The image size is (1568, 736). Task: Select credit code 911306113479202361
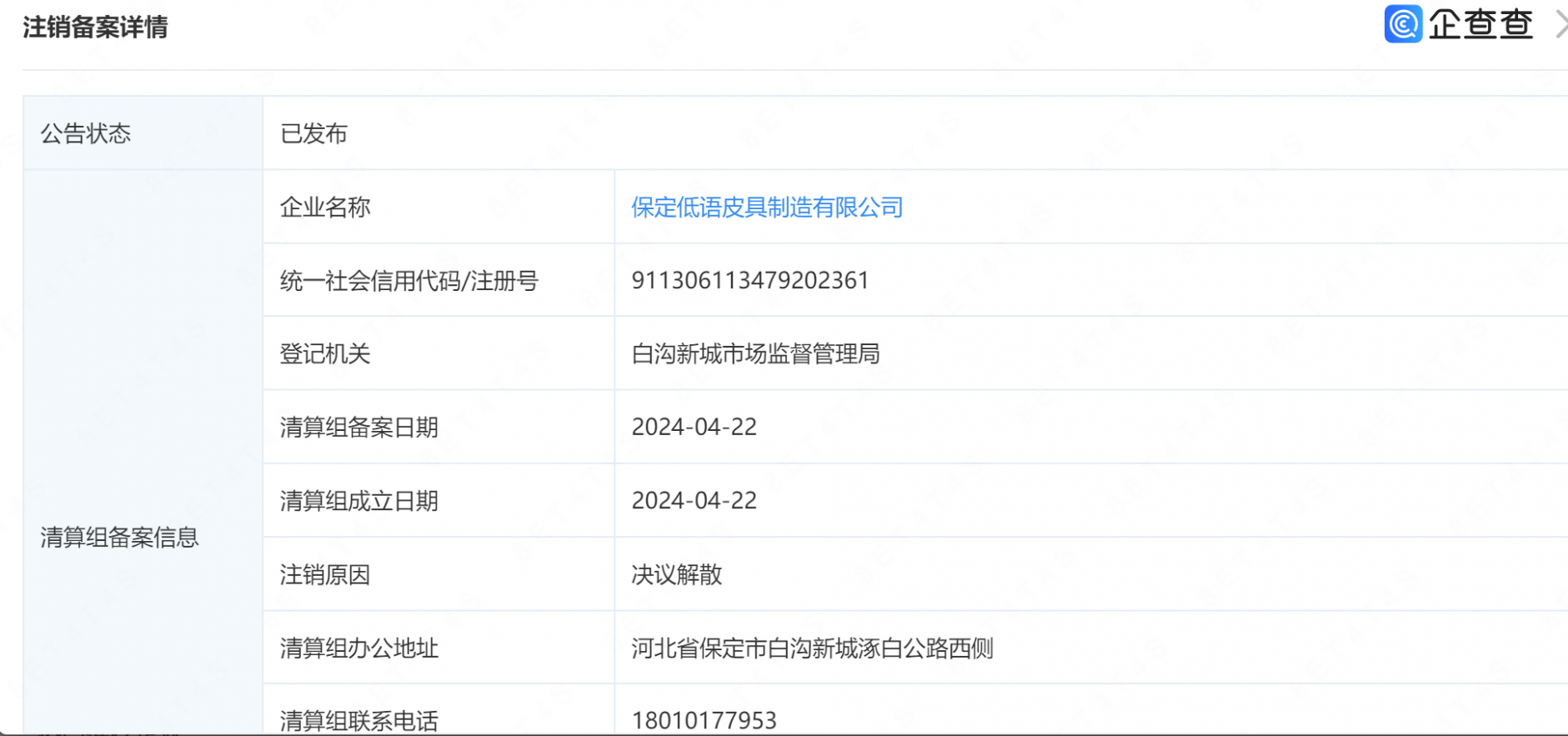(x=750, y=281)
